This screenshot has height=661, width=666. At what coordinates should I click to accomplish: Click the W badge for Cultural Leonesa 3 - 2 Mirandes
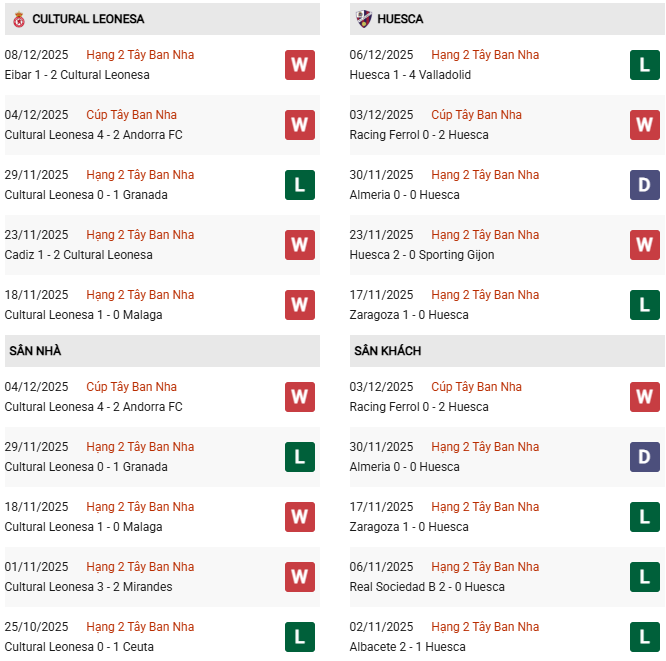click(x=299, y=577)
